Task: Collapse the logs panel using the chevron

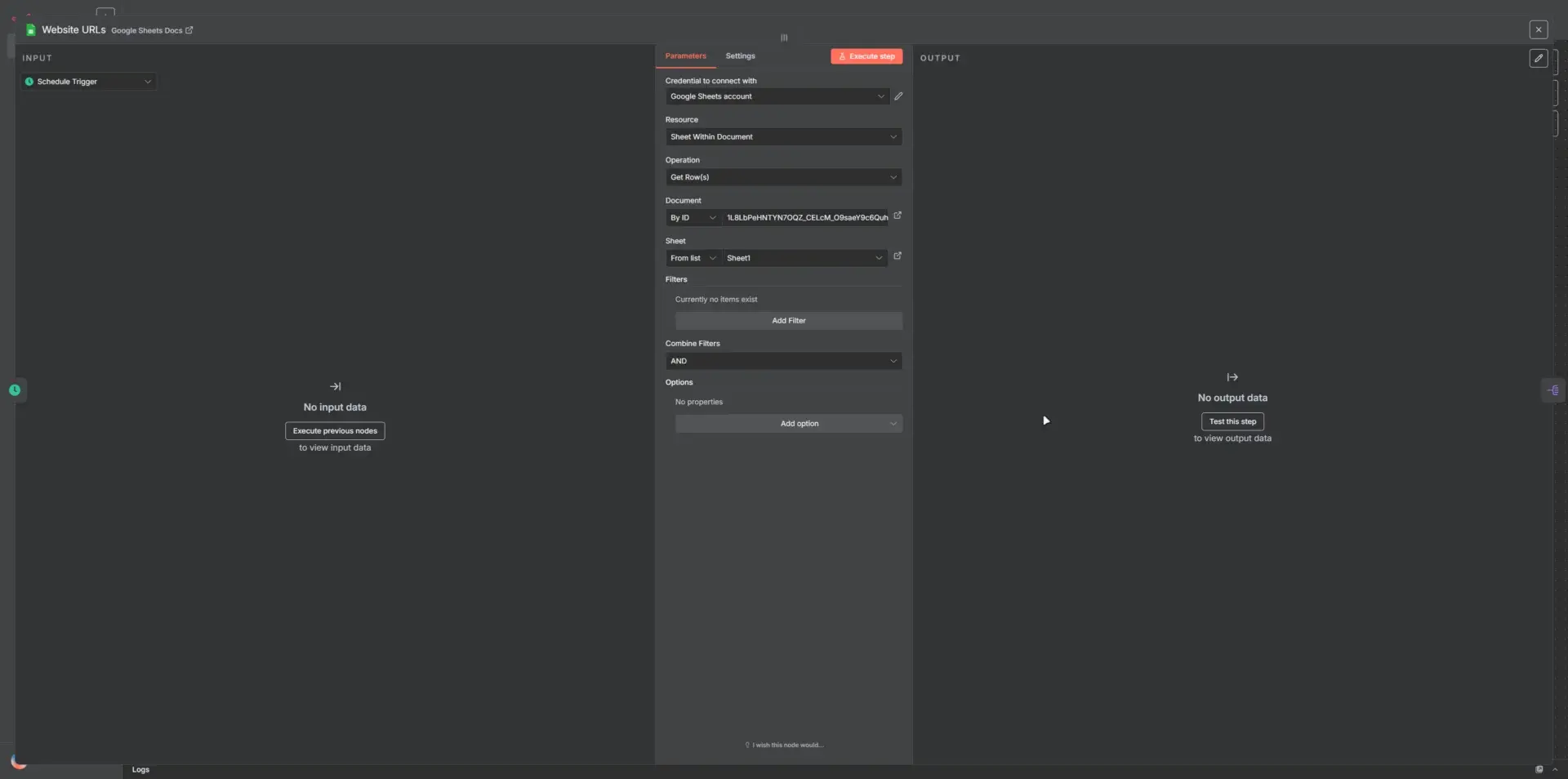Action: coord(1556,769)
